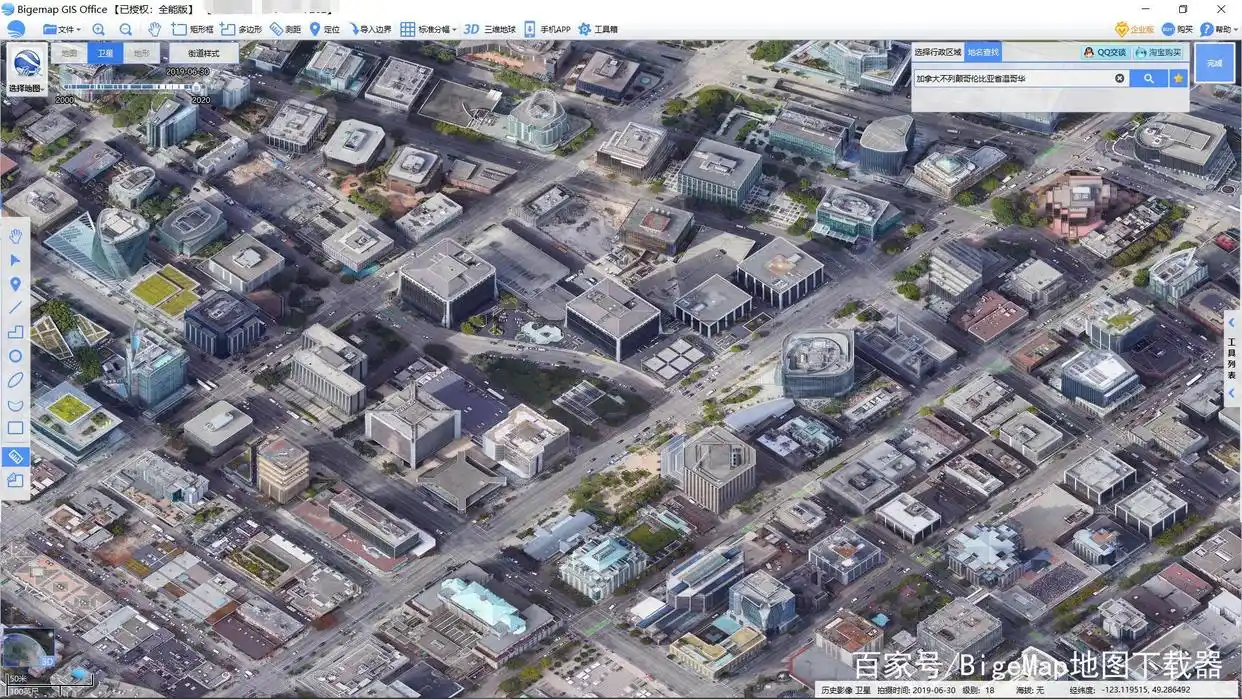Click the historical imagery timeline slider
Viewport: 1242px width, 699px height.
(132, 87)
